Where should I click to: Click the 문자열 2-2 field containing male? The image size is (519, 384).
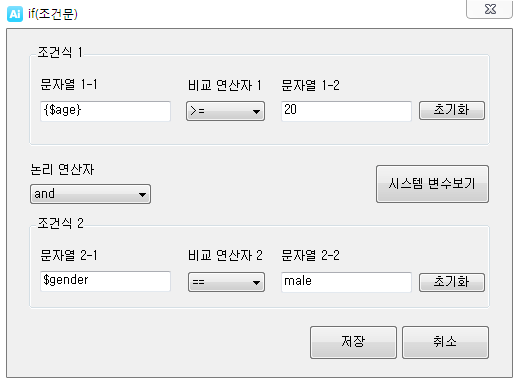tap(346, 282)
